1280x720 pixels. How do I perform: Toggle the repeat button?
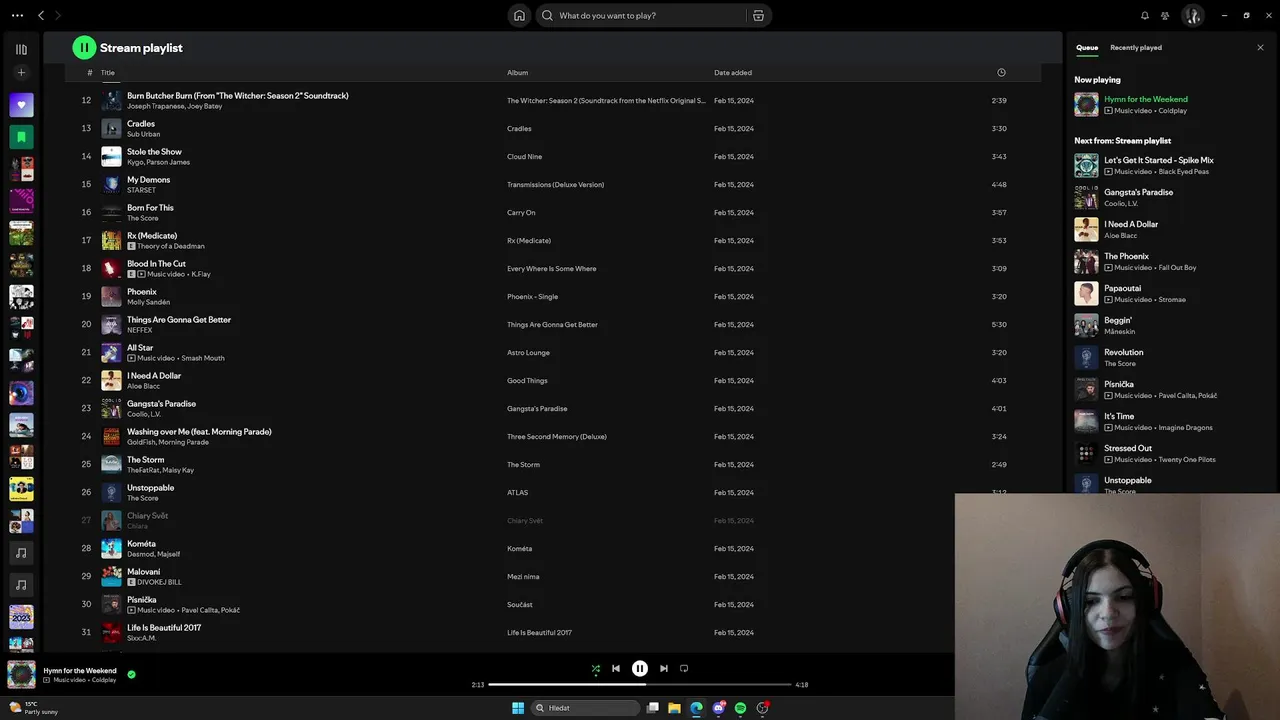(684, 668)
